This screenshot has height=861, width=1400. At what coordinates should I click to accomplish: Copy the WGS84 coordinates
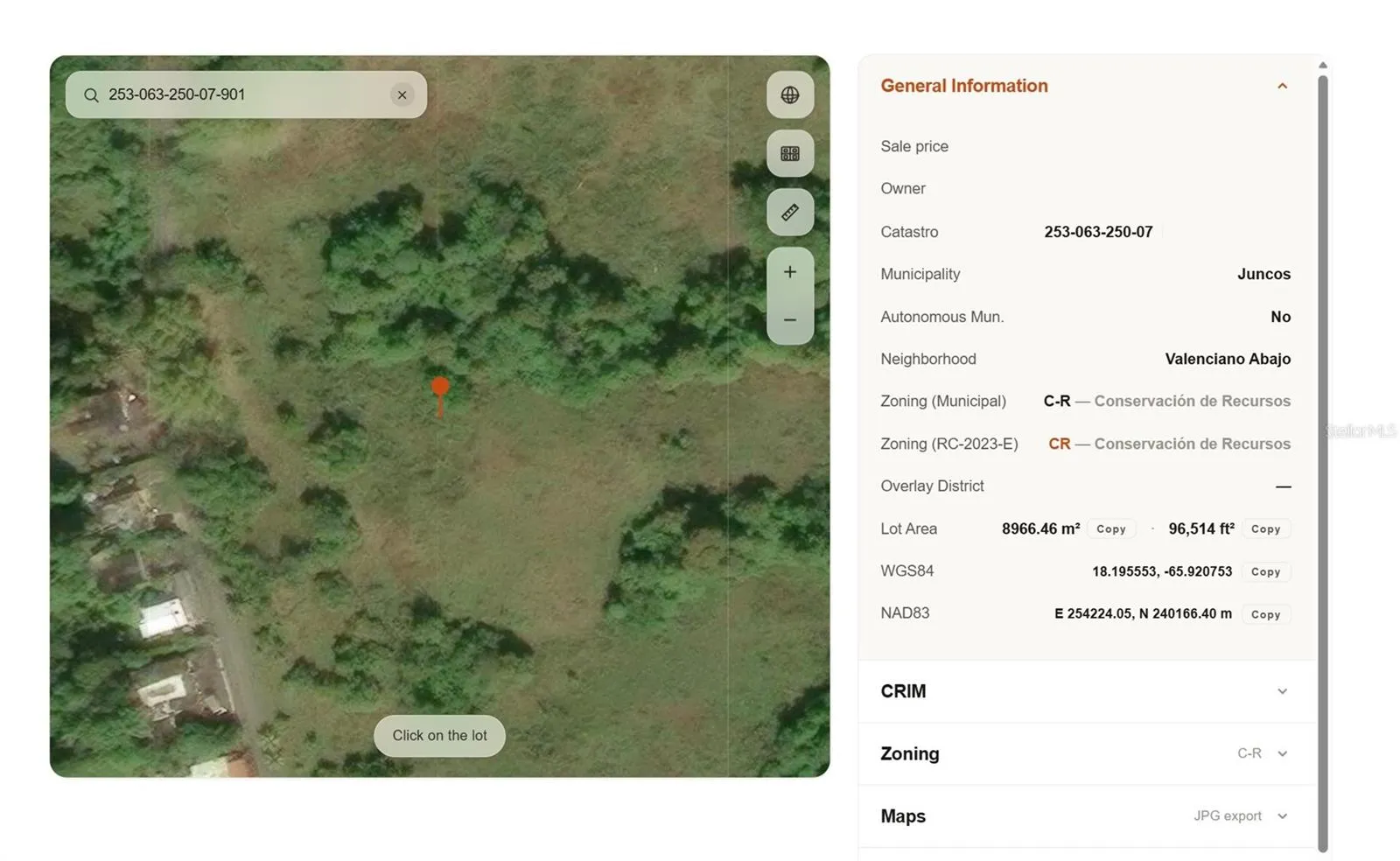pos(1265,571)
